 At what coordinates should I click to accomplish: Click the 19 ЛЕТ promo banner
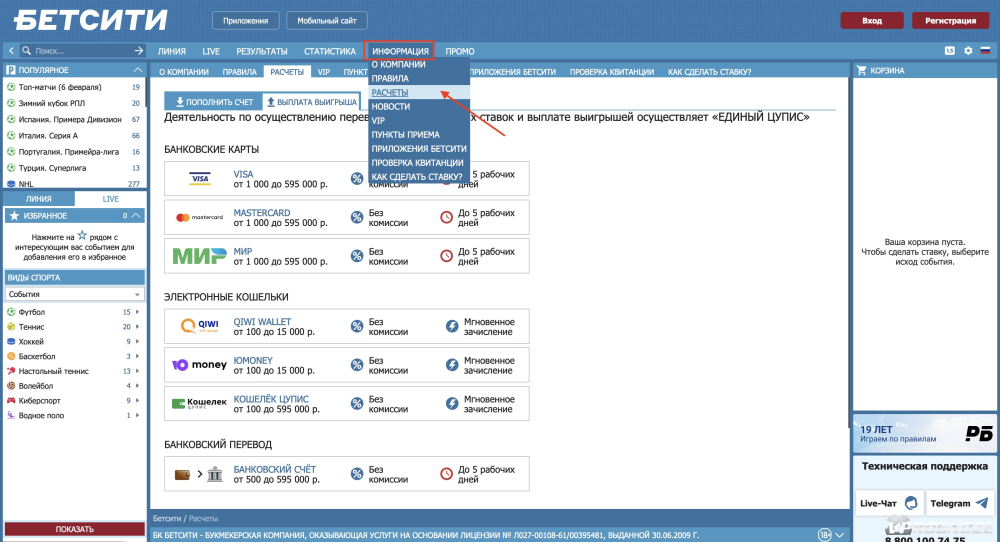click(x=925, y=434)
